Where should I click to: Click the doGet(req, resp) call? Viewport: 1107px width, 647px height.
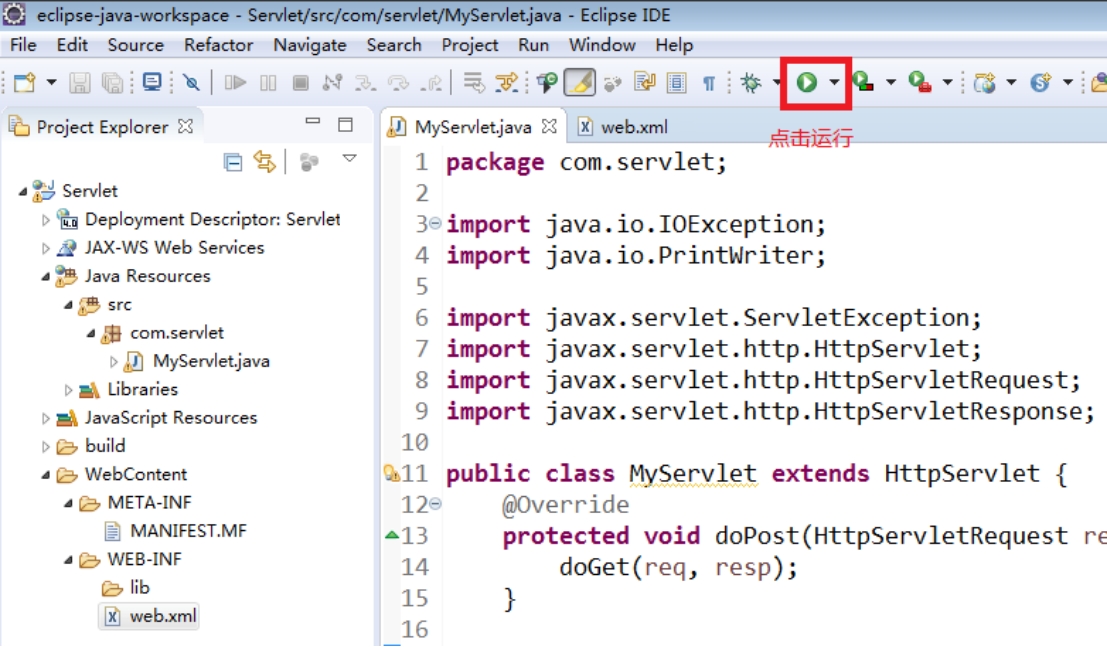[x=678, y=566]
